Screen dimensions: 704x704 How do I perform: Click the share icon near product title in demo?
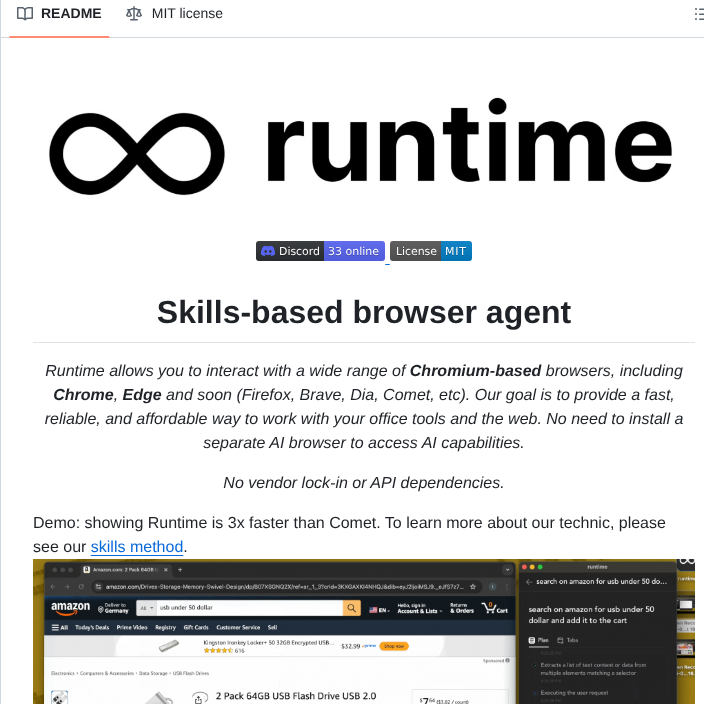point(198,699)
